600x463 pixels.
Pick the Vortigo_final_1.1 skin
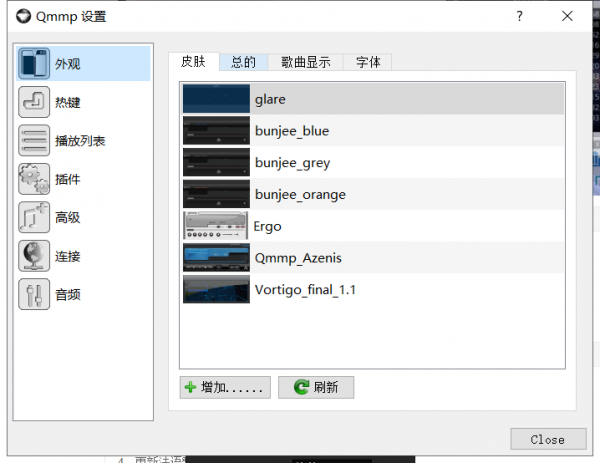coord(305,290)
